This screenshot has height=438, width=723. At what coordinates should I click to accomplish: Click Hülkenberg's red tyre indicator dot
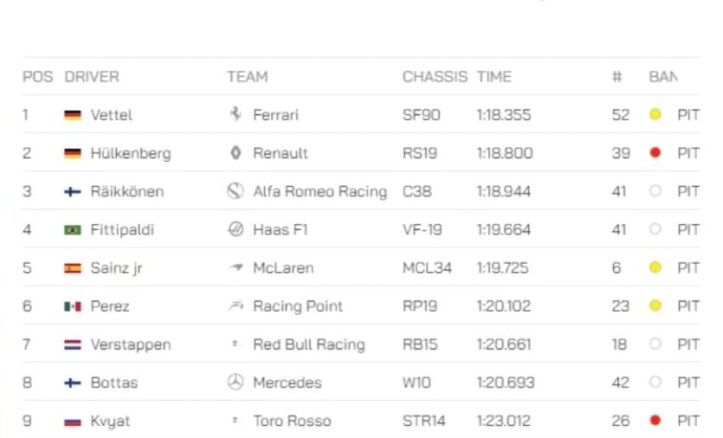[x=655, y=153]
